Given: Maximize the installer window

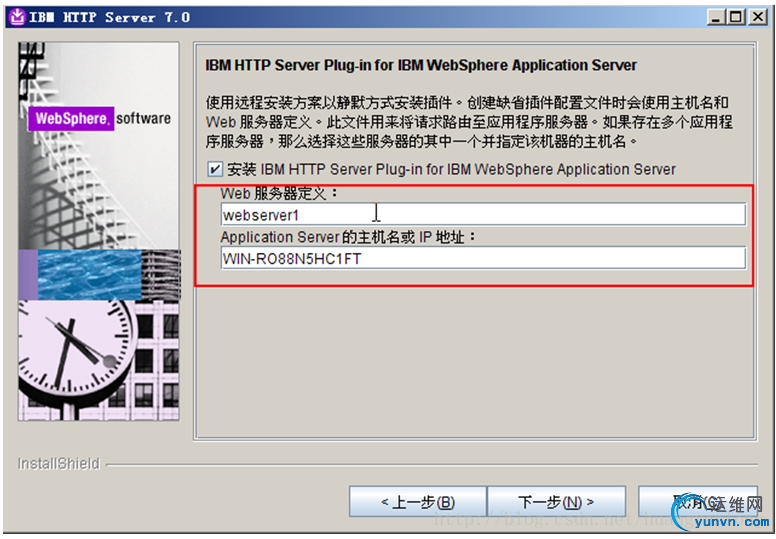Looking at the screenshot, I should 735,17.
